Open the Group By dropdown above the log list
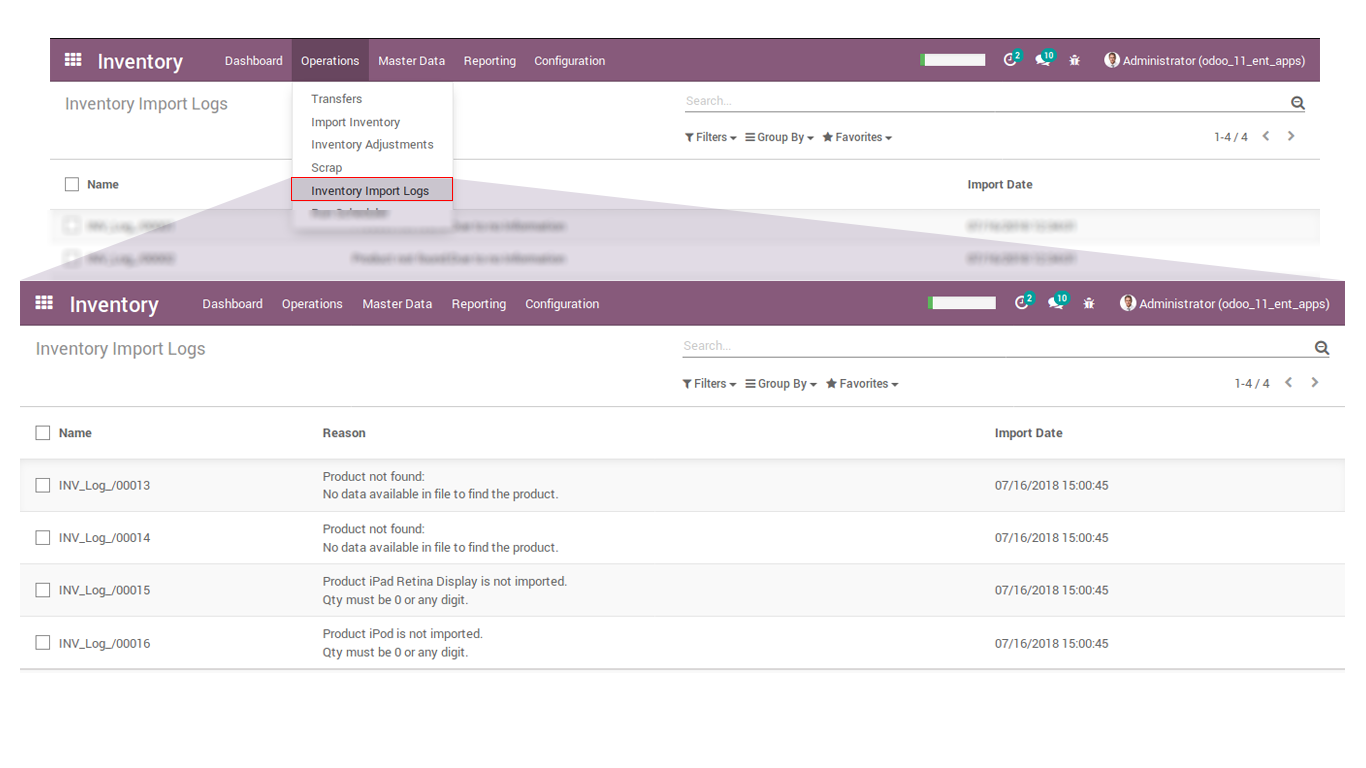 (x=781, y=384)
